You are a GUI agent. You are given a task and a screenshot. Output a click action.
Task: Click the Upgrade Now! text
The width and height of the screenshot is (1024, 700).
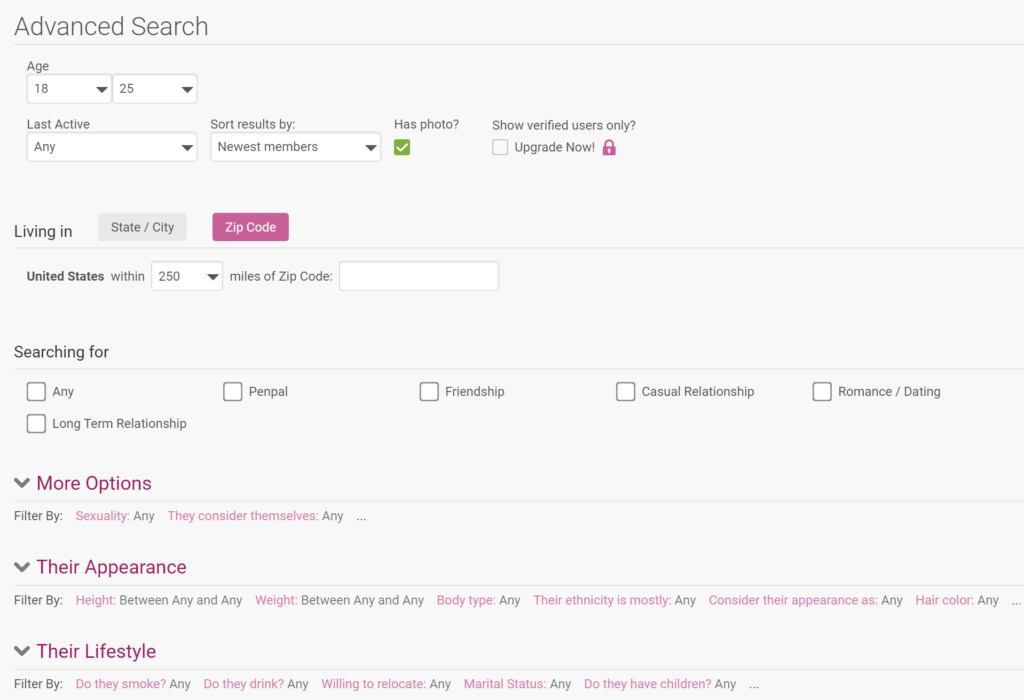(x=554, y=148)
